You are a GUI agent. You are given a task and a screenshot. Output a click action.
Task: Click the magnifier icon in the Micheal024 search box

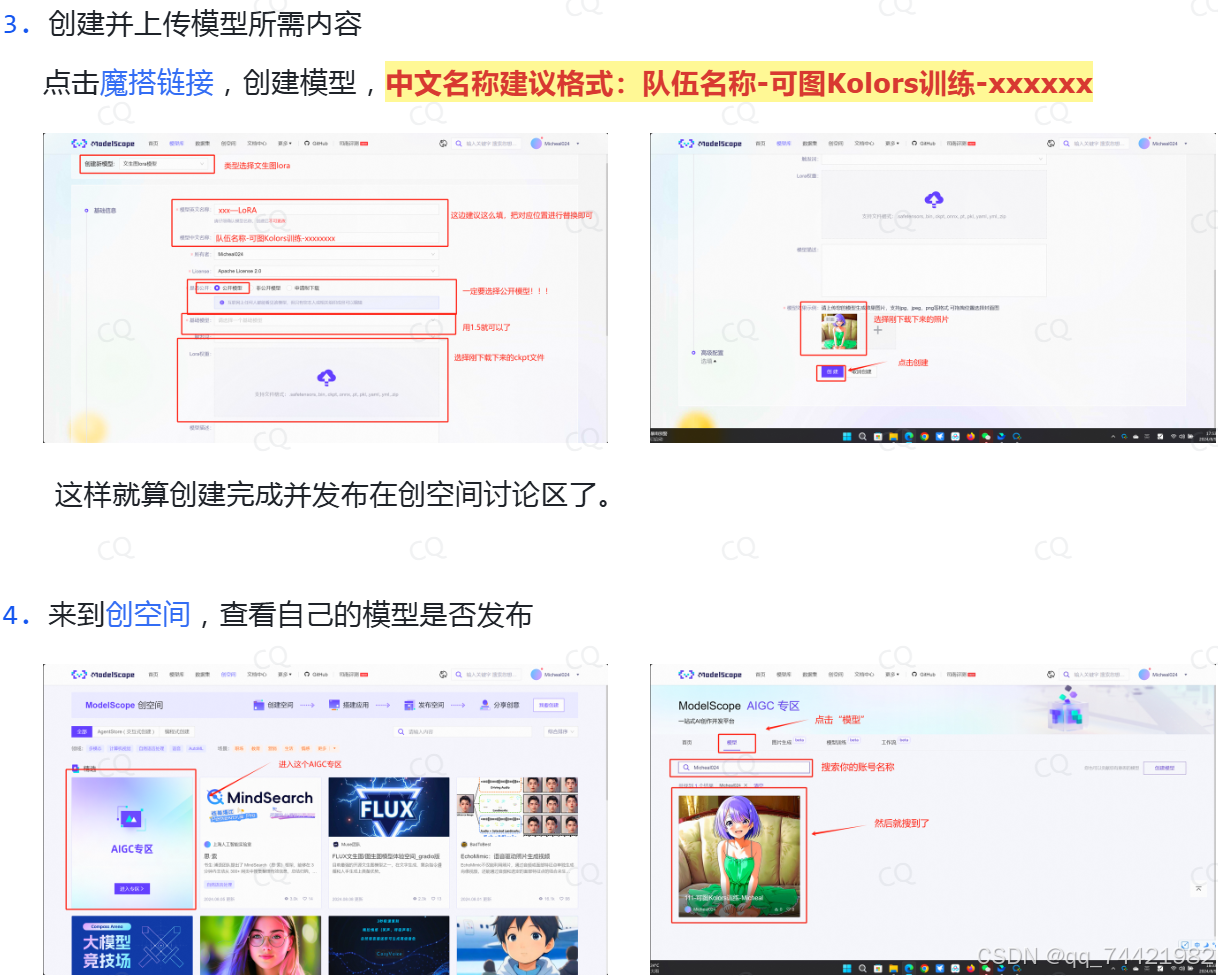pos(685,768)
